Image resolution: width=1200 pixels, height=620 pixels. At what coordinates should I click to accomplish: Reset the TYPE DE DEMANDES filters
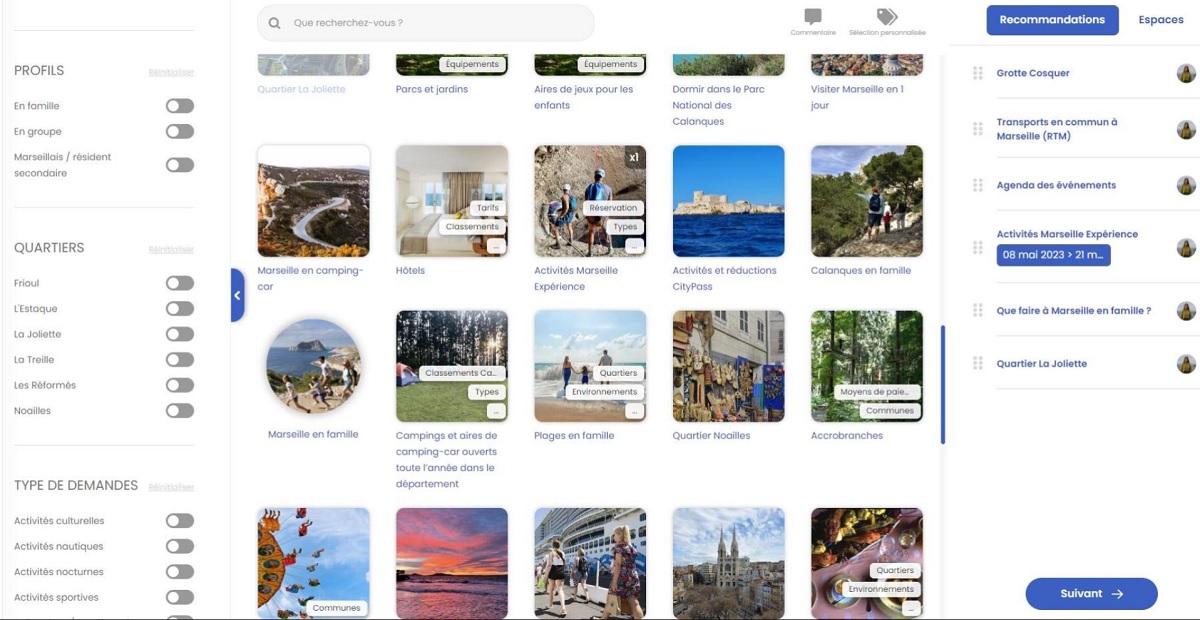(171, 487)
